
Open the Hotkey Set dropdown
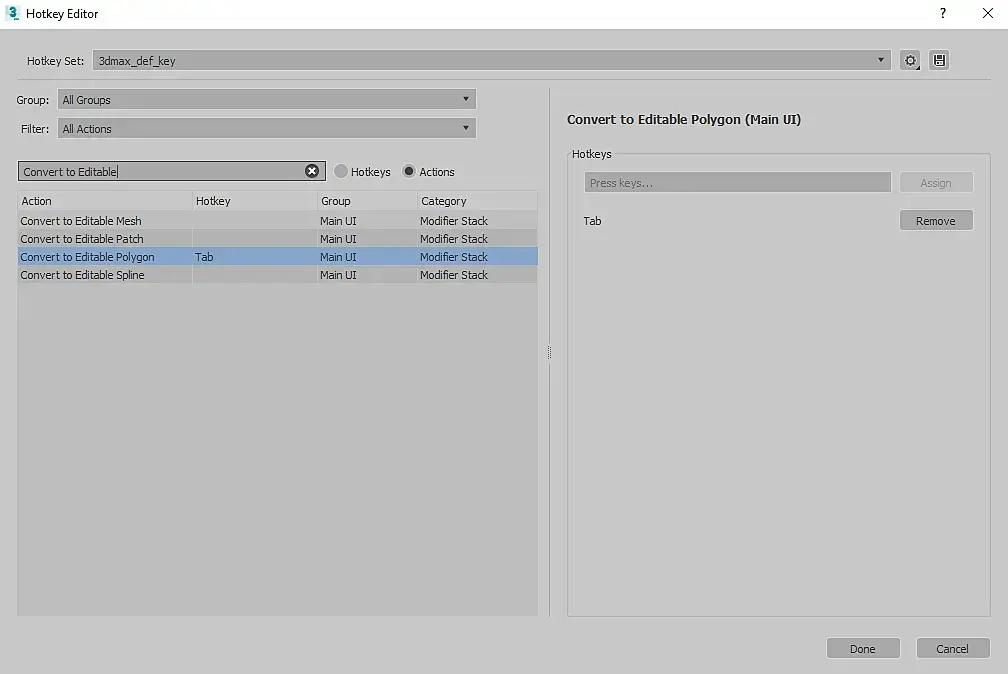(x=491, y=60)
